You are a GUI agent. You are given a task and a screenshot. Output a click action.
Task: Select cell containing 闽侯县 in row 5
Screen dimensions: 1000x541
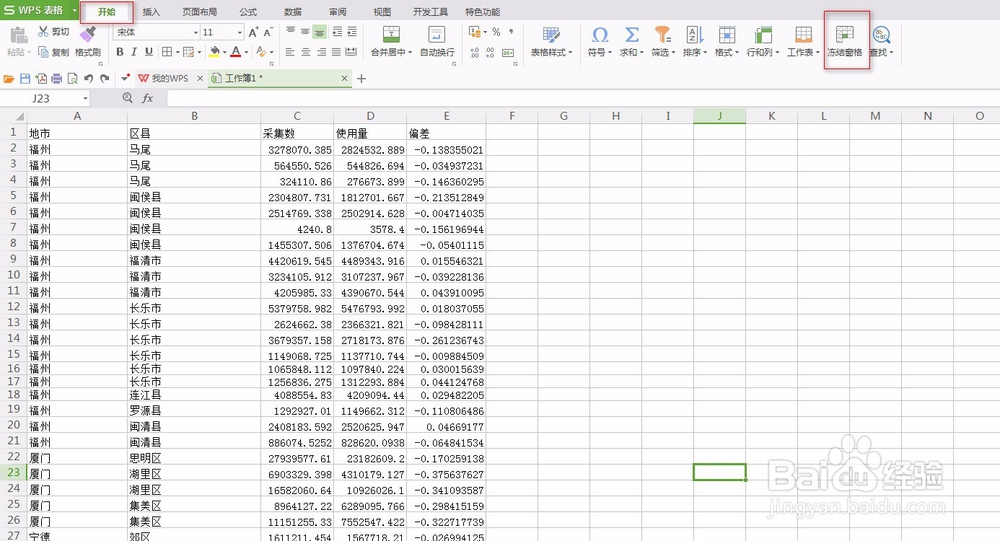194,196
